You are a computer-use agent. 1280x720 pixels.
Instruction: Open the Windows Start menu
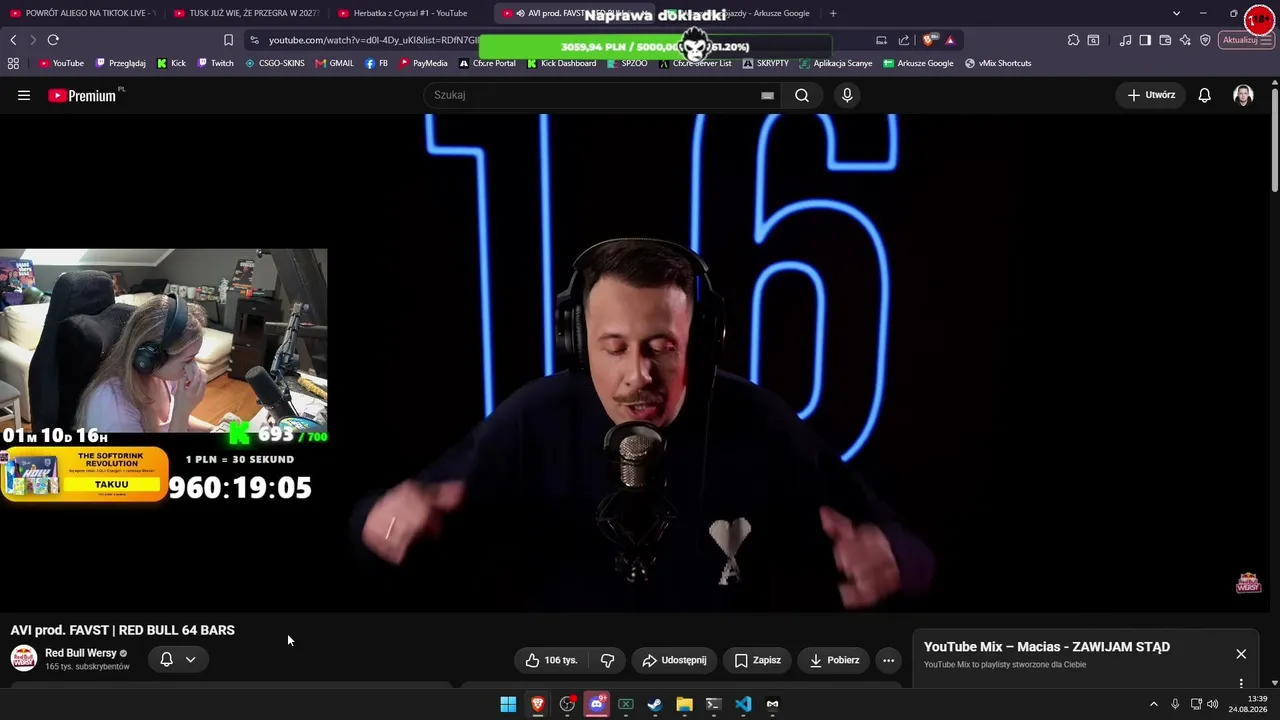pyautogui.click(x=508, y=704)
